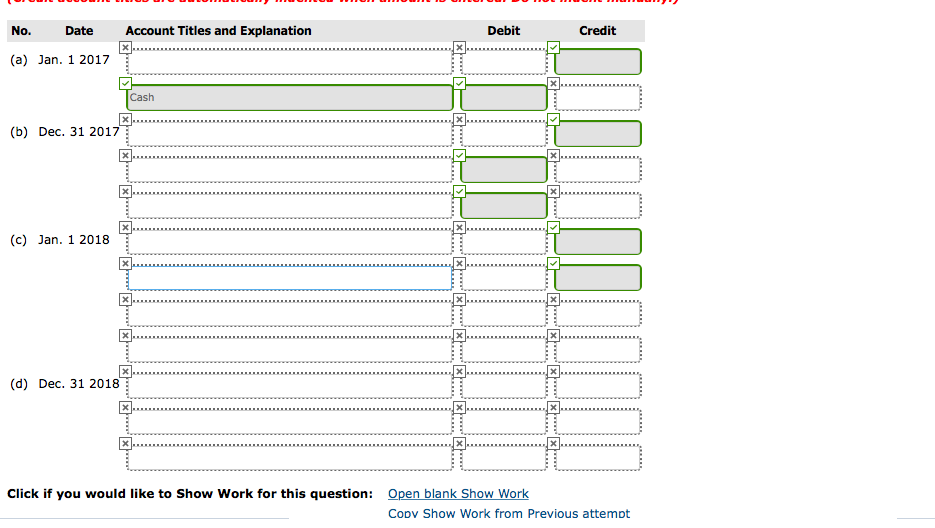
Task: Click entry (b) third-row account input
Action: coord(290,206)
